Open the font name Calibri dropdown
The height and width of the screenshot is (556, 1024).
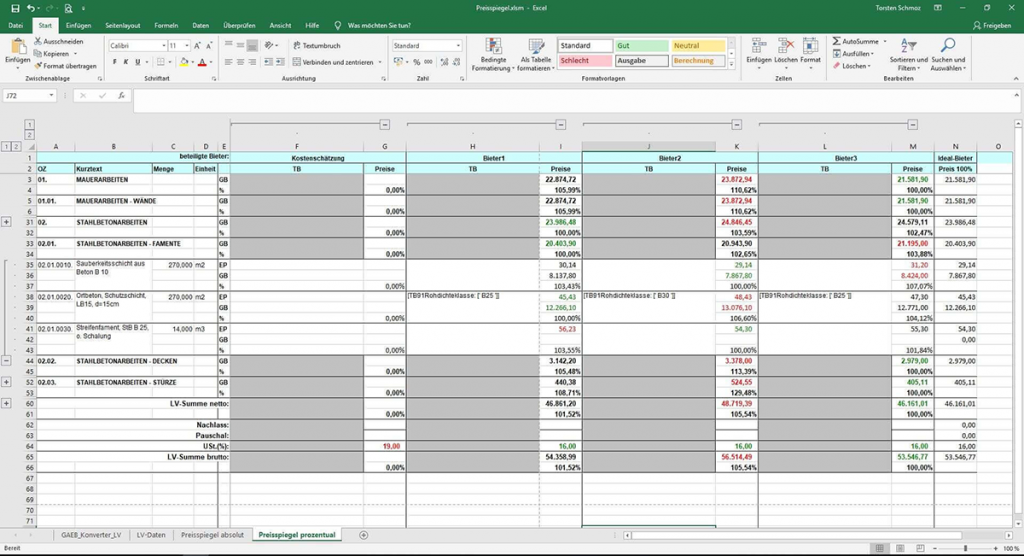(x=163, y=46)
